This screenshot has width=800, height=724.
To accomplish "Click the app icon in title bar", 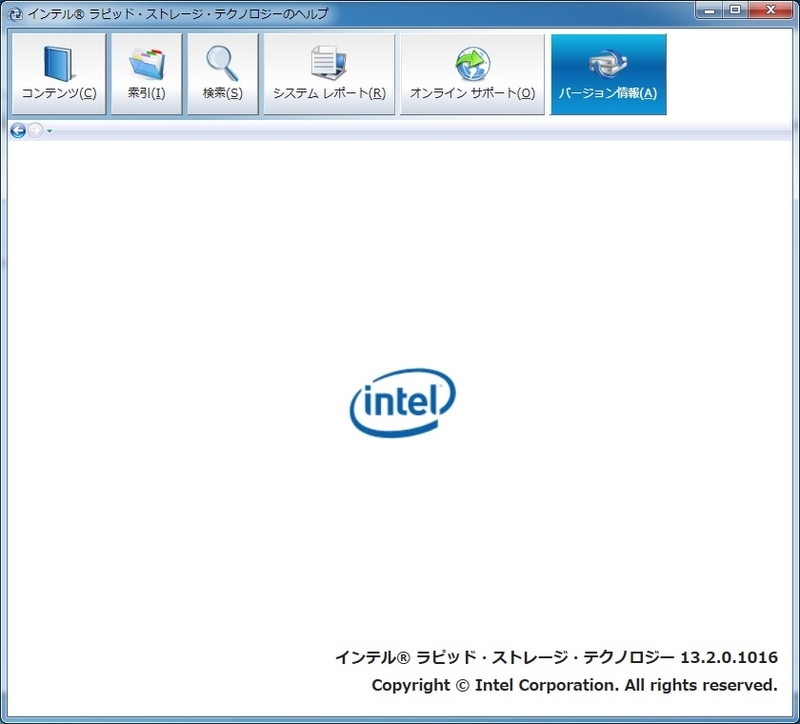I will point(16,14).
